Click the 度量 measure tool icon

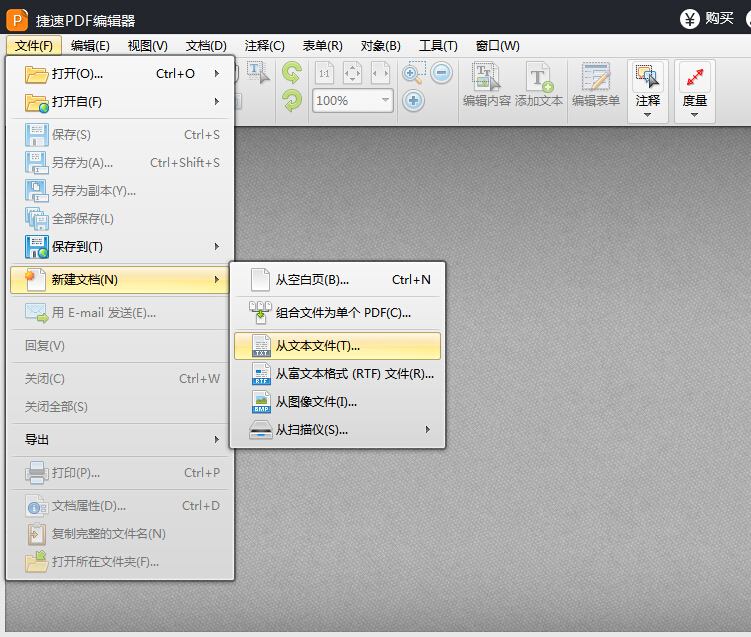tap(694, 77)
